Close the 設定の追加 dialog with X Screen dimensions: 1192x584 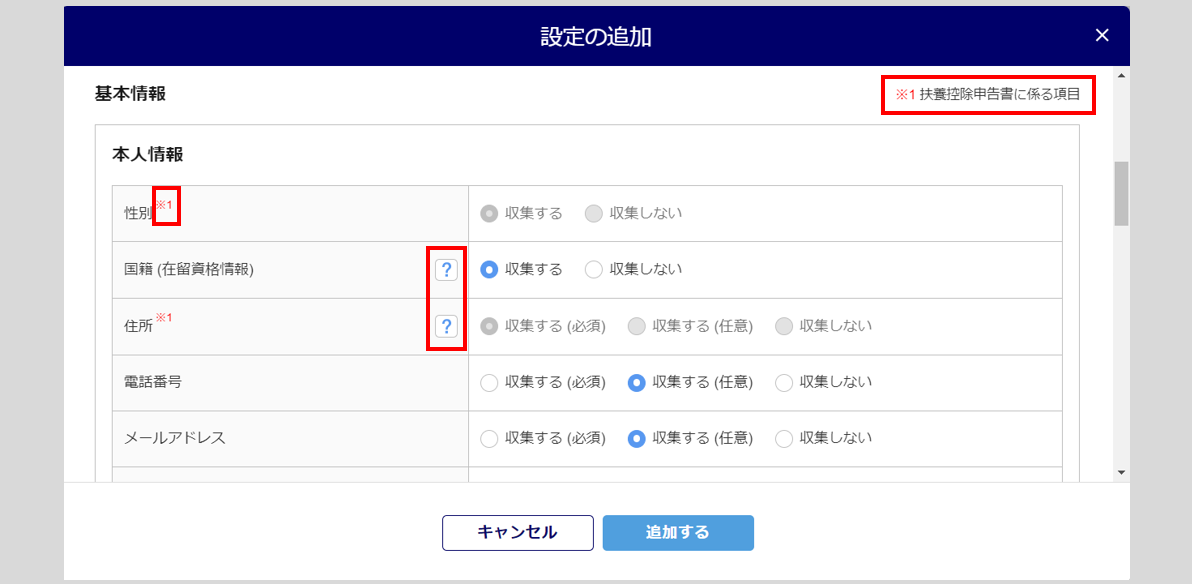tap(1102, 35)
